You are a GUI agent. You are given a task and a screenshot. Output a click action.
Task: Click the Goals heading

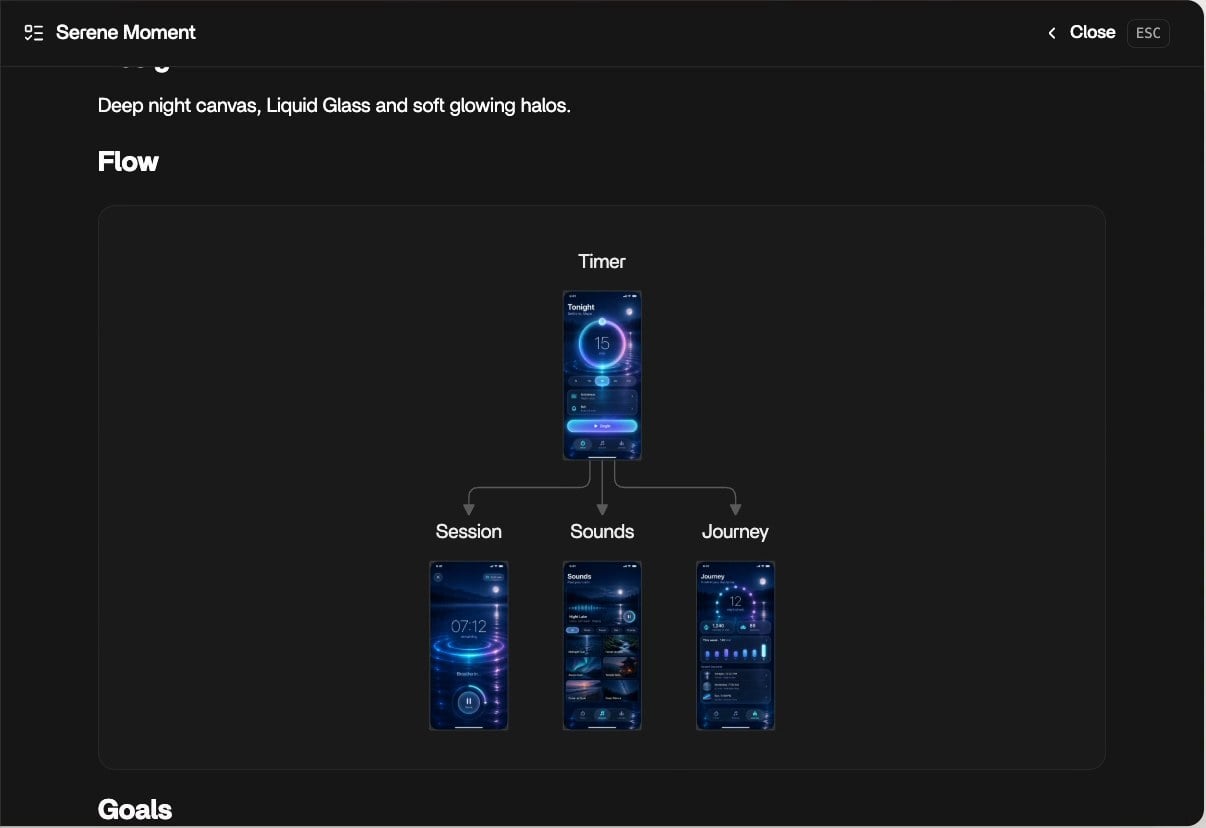pos(135,809)
